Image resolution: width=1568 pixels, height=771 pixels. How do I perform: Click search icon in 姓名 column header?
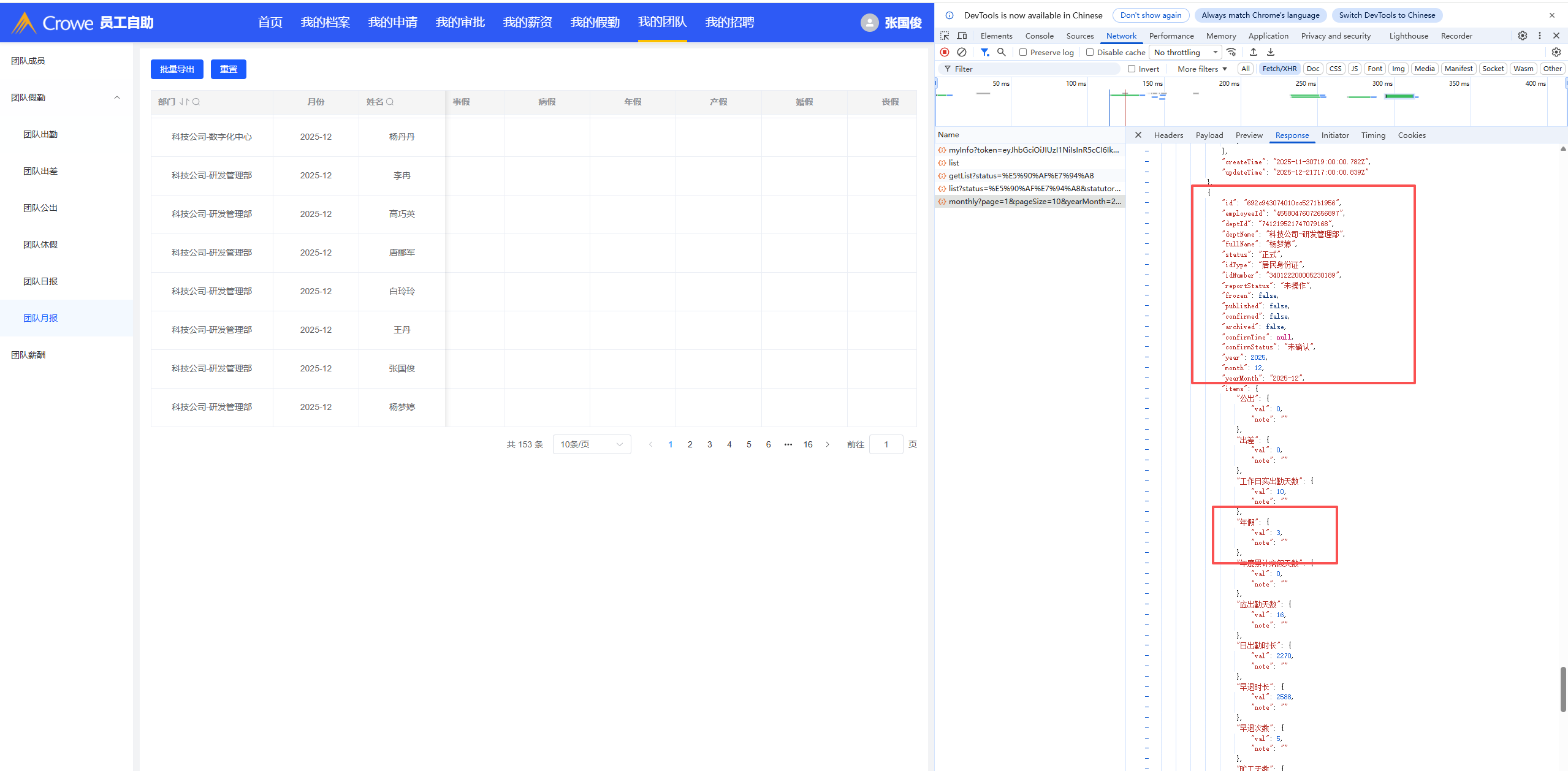390,102
